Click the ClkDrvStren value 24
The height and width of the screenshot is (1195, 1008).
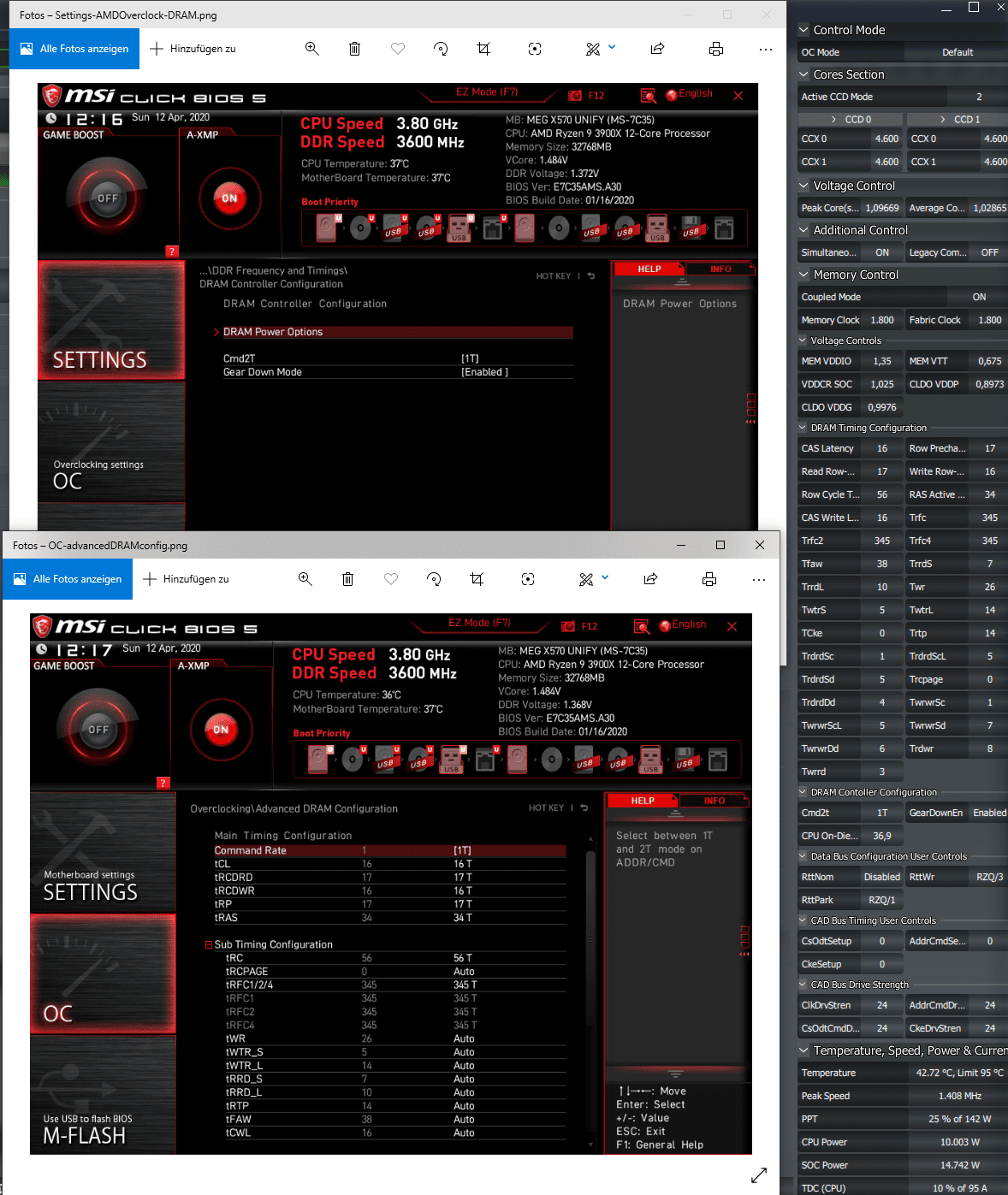(x=882, y=1005)
